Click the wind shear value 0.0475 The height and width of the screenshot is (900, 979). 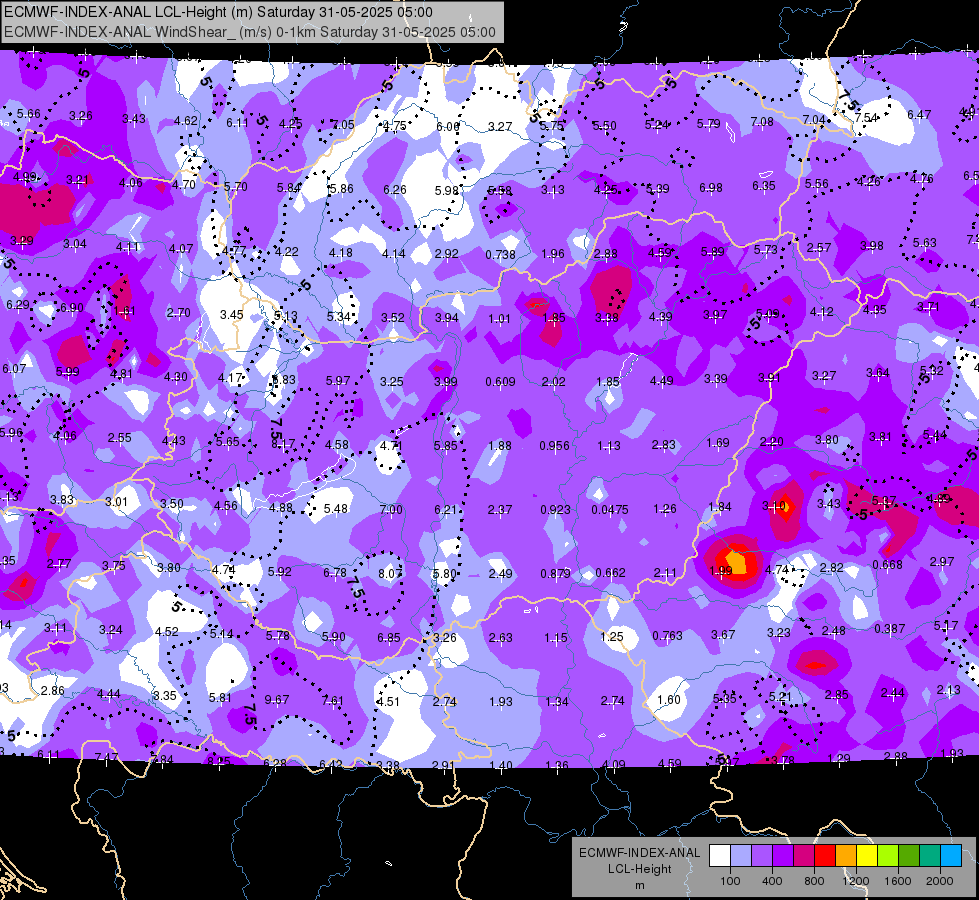(610, 510)
